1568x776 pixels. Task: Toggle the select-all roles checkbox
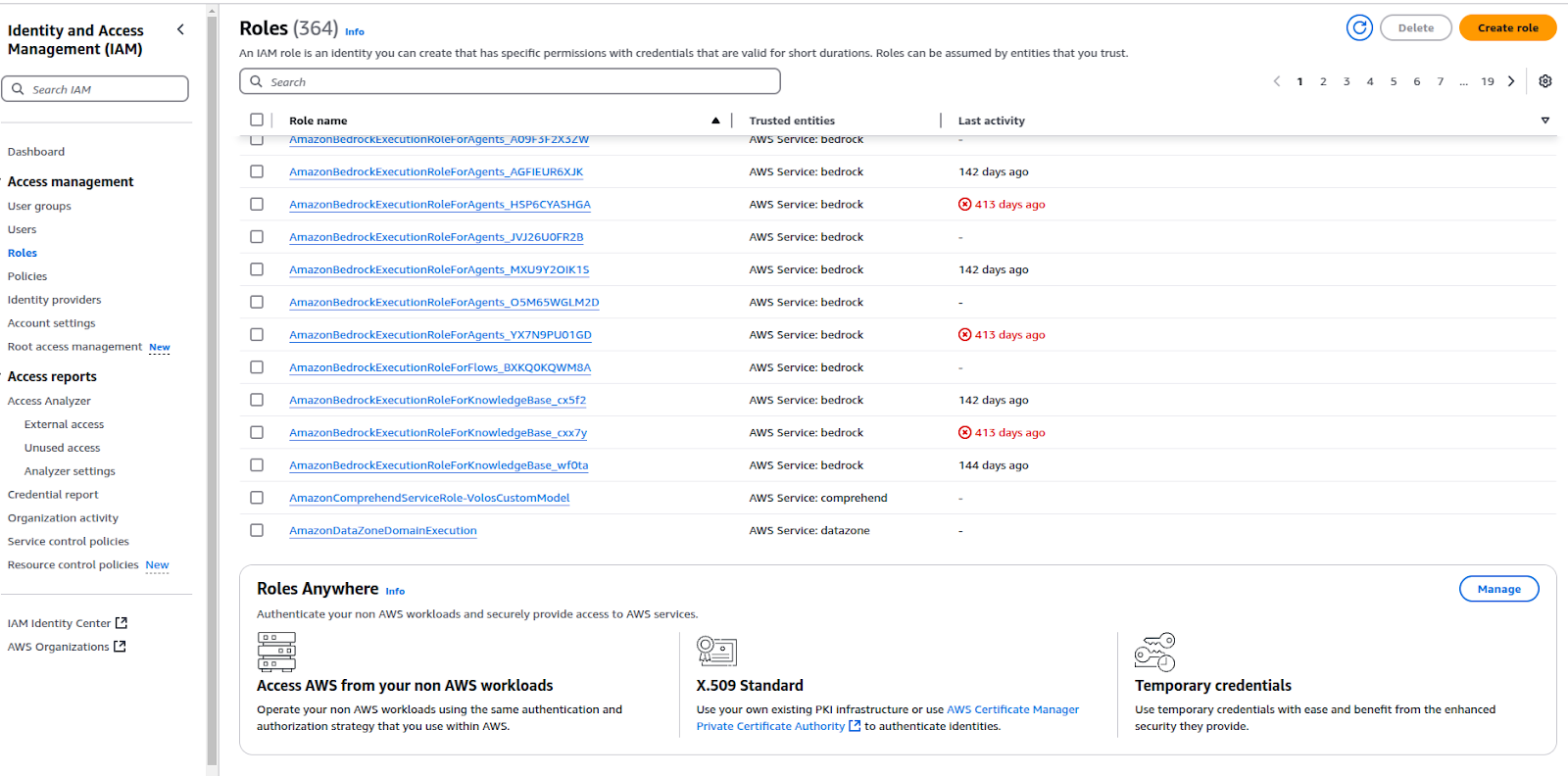pyautogui.click(x=257, y=120)
